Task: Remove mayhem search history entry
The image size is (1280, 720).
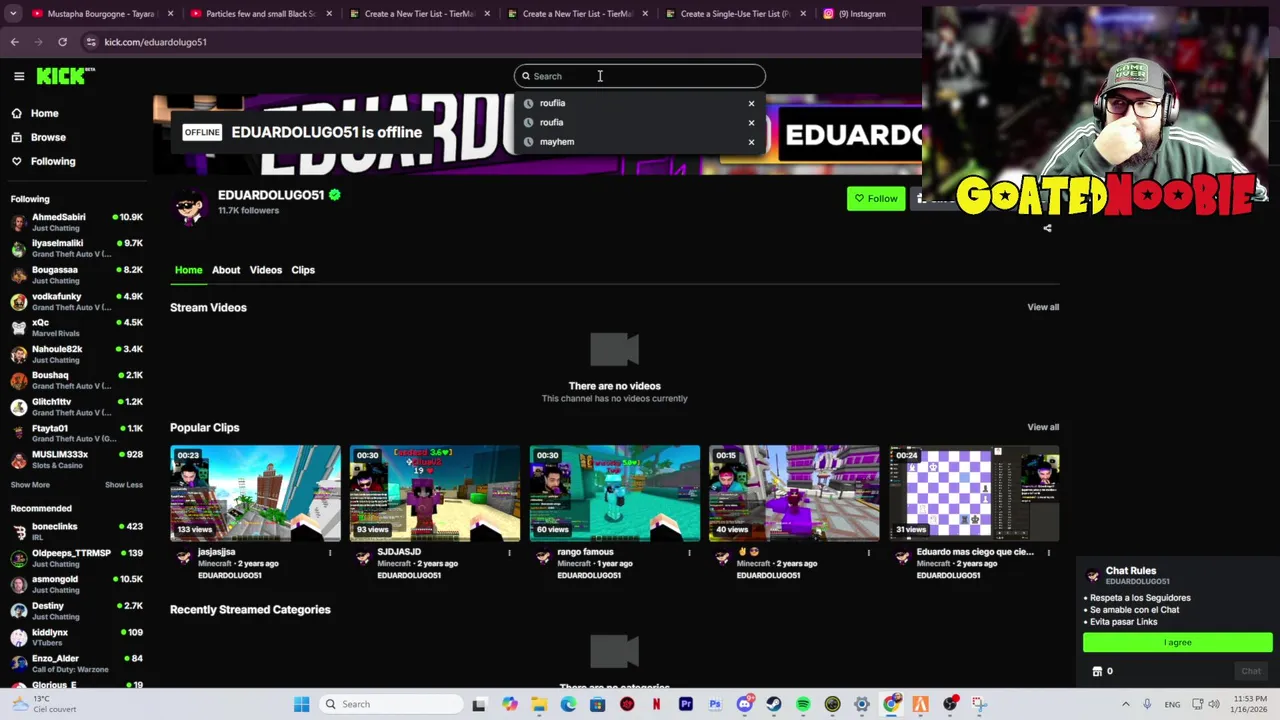Action: tap(751, 142)
